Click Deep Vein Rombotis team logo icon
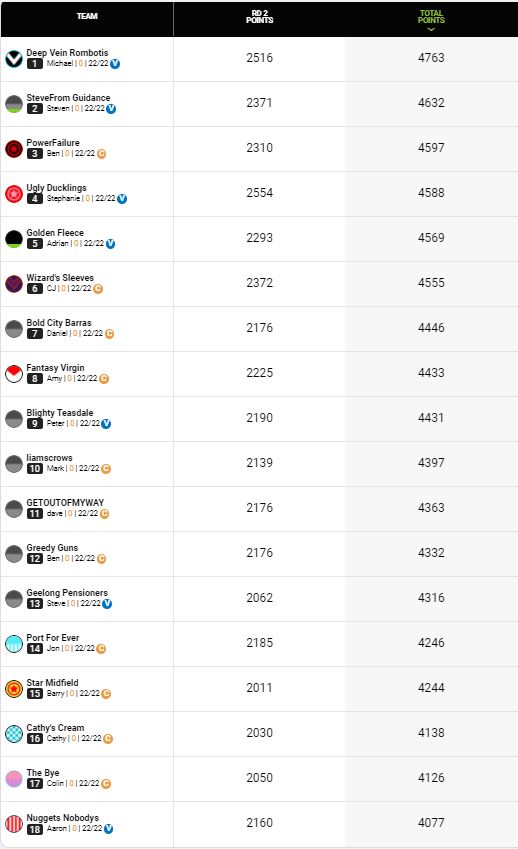Viewport: 518px width, 849px height. [14, 58]
